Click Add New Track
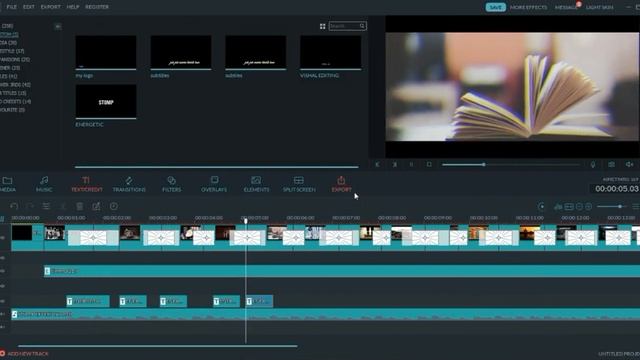The width and height of the screenshot is (640, 360). (x=24, y=353)
